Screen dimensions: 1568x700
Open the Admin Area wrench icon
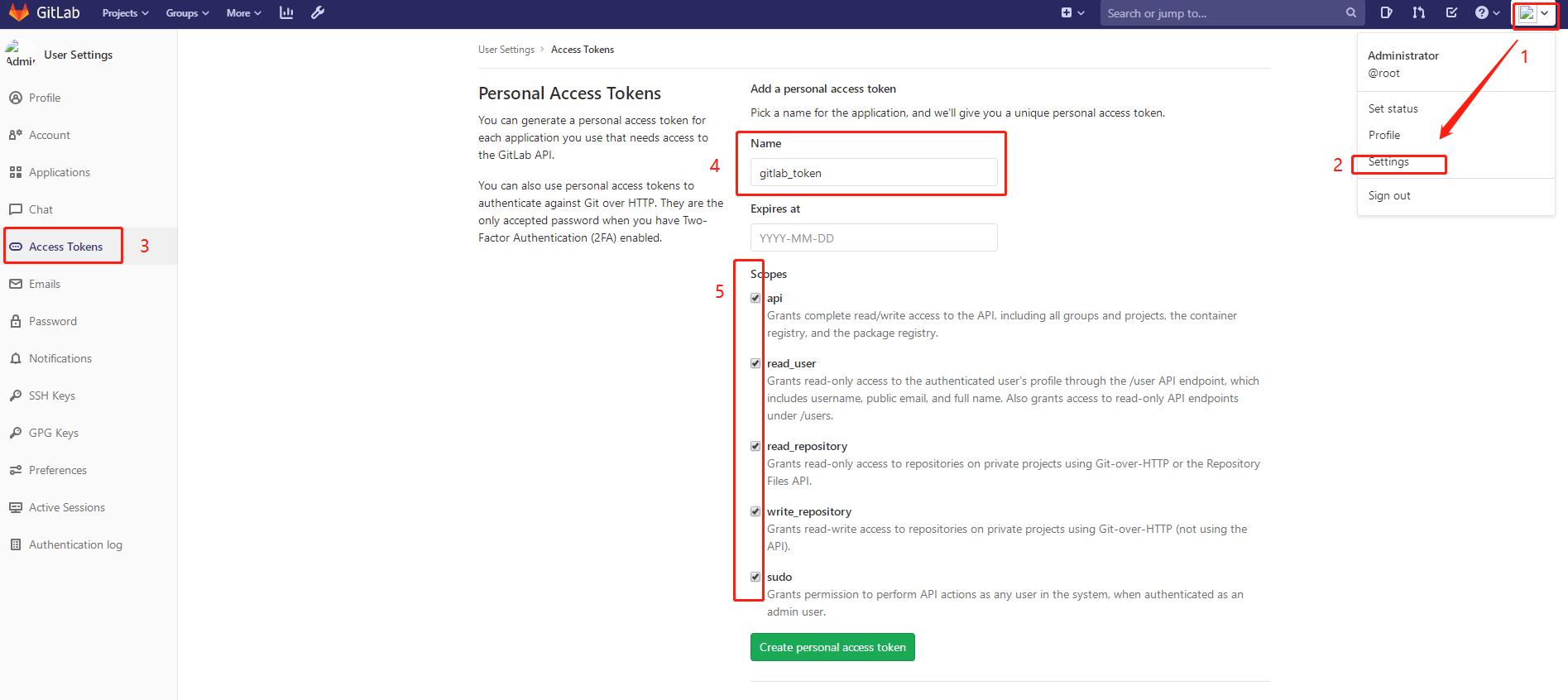(x=318, y=12)
